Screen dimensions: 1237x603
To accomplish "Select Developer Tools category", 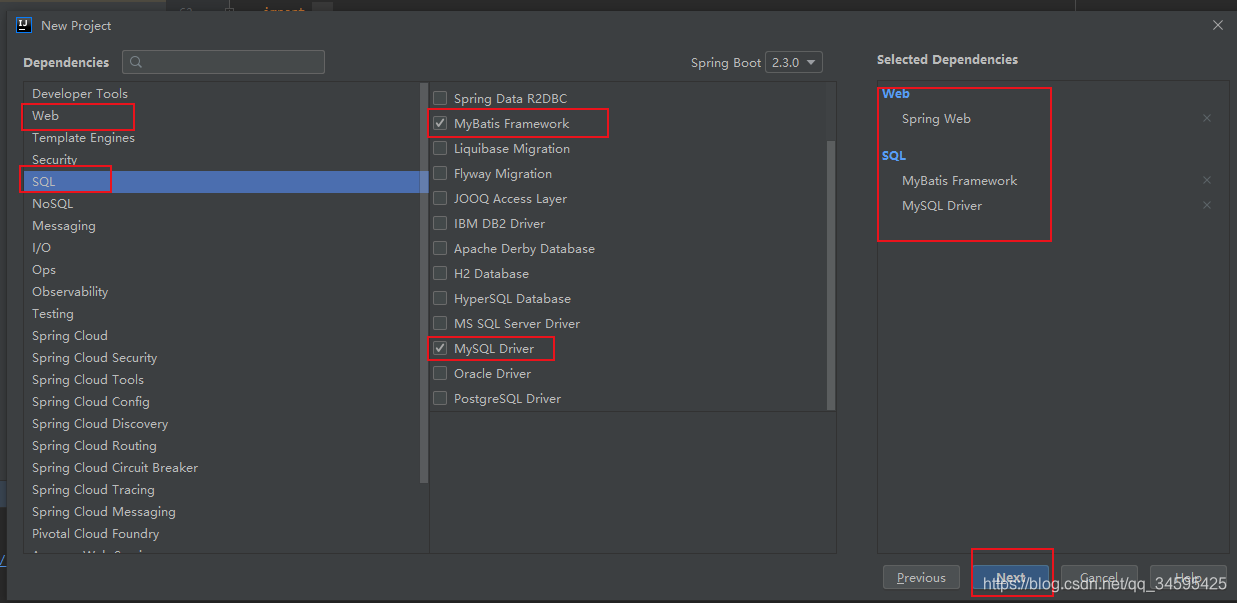I will click(x=222, y=93).
